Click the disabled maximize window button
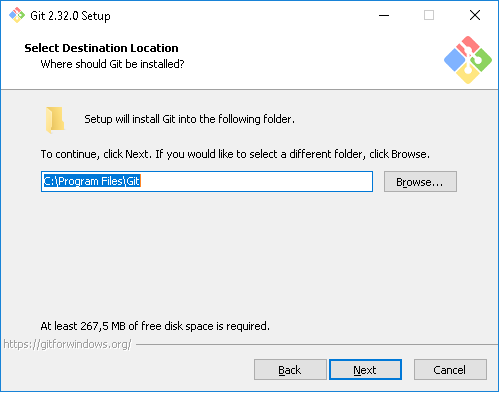Image resolution: width=499 pixels, height=393 pixels. [429, 15]
